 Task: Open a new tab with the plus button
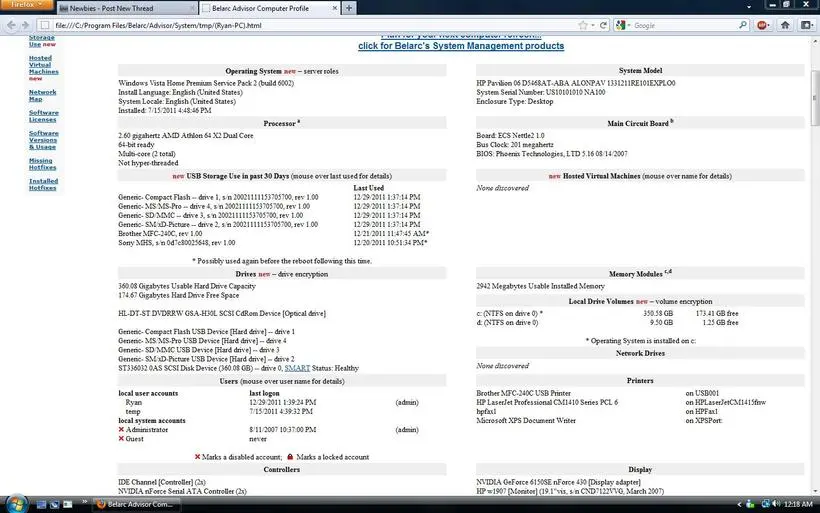click(x=349, y=8)
